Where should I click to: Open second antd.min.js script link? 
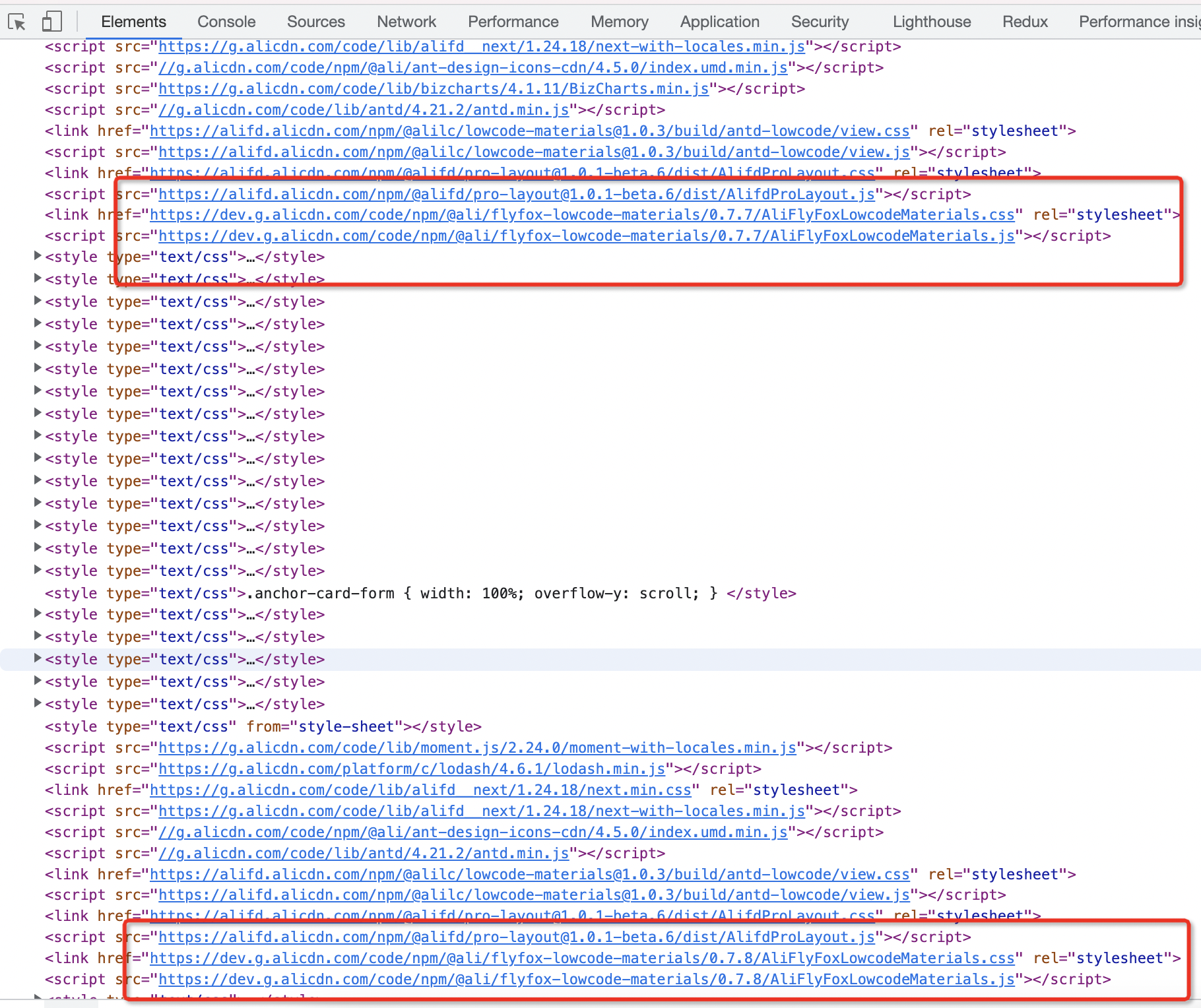(x=364, y=854)
